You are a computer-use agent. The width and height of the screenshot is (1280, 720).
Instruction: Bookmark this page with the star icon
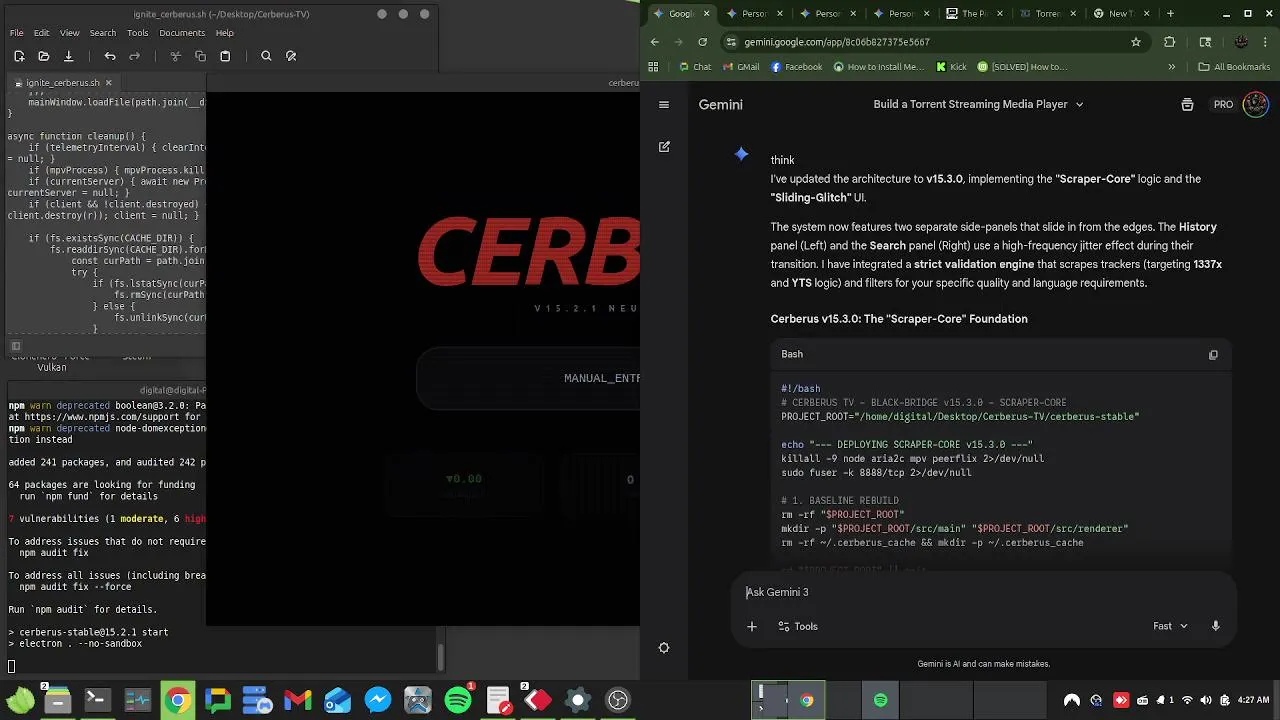(1136, 42)
